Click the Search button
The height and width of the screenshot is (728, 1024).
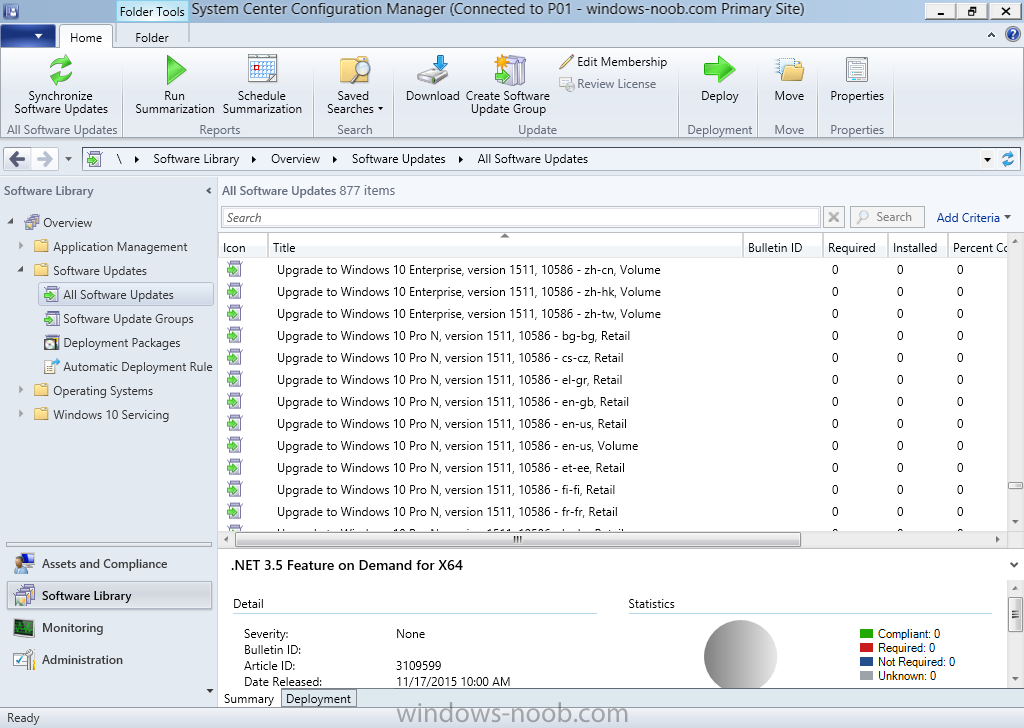pos(886,217)
